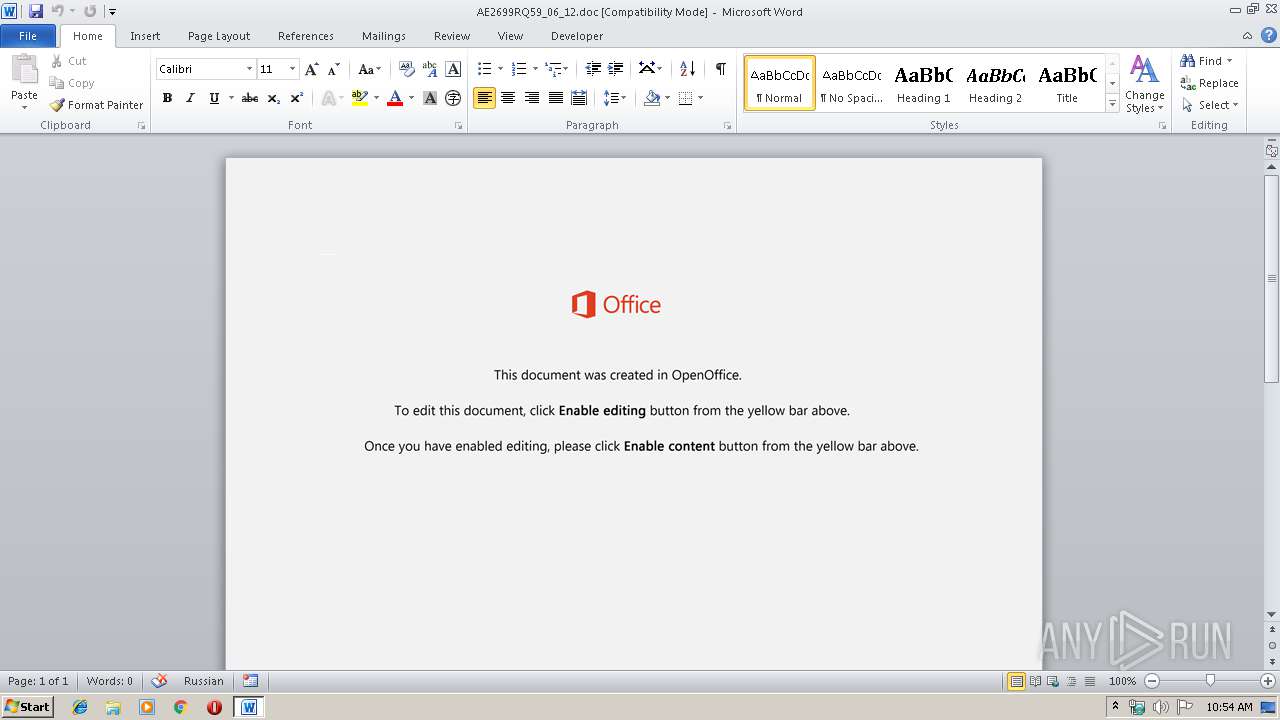The image size is (1280, 720).
Task: Click Clear Formatting icon
Action: coord(406,69)
